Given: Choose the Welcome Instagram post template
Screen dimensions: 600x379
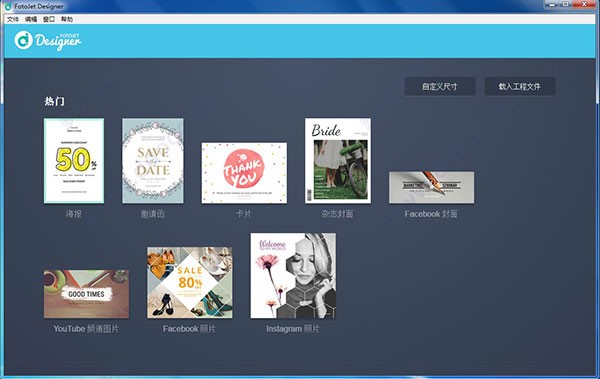Looking at the screenshot, I should [293, 276].
